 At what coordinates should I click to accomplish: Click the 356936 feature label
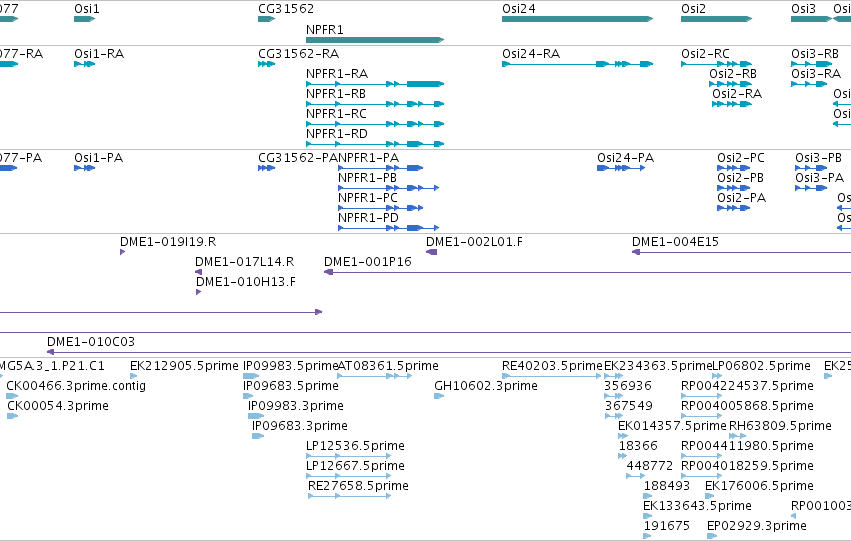628,386
